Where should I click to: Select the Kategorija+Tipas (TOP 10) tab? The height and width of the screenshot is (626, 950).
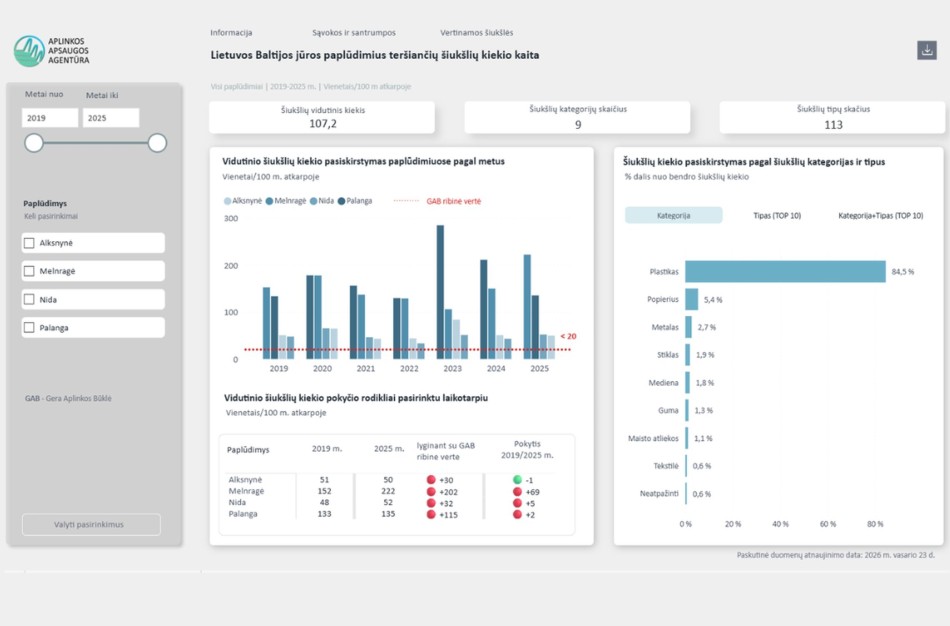880,215
